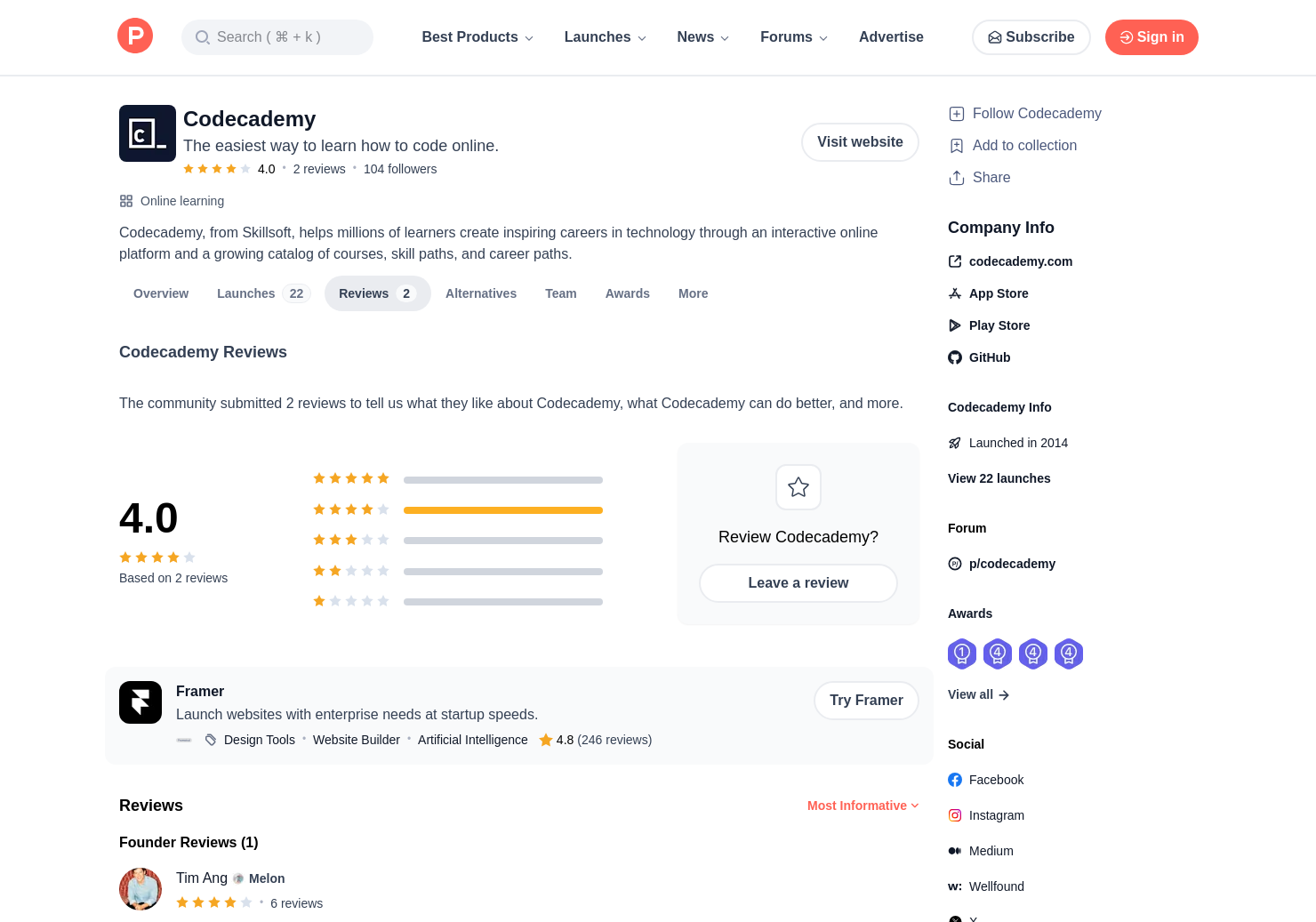Click the Leave a review button
Image resolution: width=1316 pixels, height=922 pixels.
coord(798,583)
